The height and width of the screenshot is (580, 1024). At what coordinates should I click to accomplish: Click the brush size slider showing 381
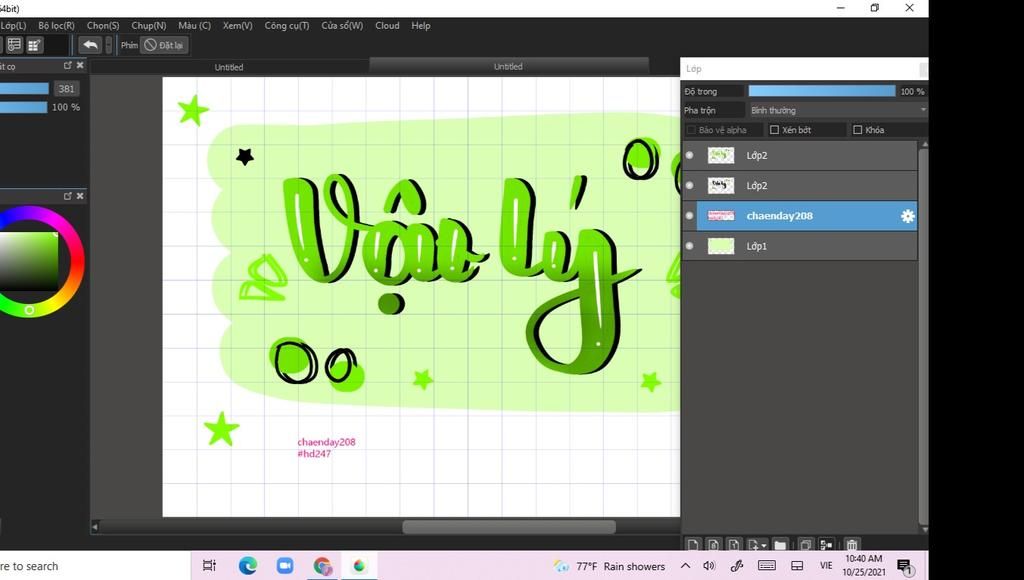coord(24,89)
